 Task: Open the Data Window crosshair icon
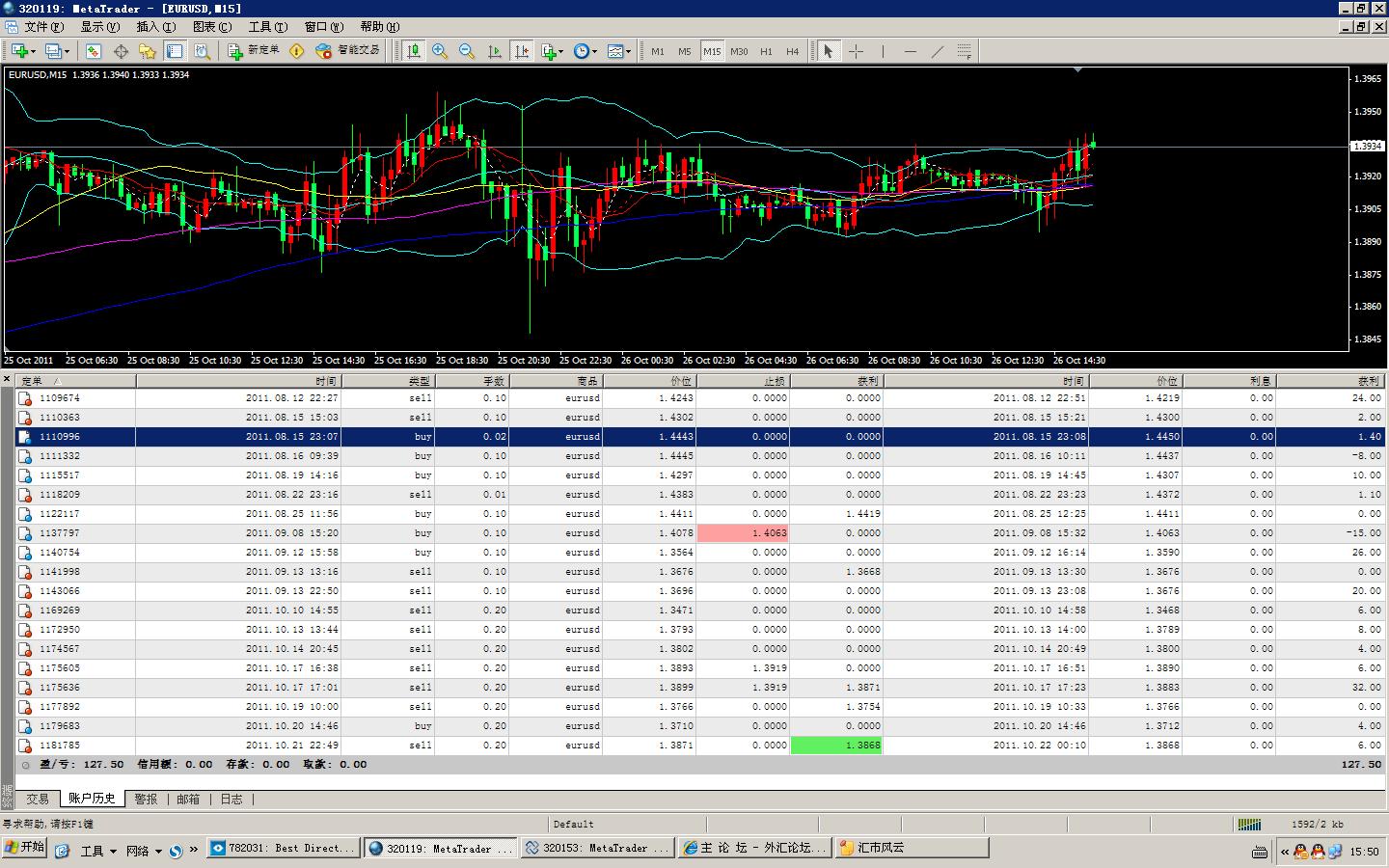[121, 51]
